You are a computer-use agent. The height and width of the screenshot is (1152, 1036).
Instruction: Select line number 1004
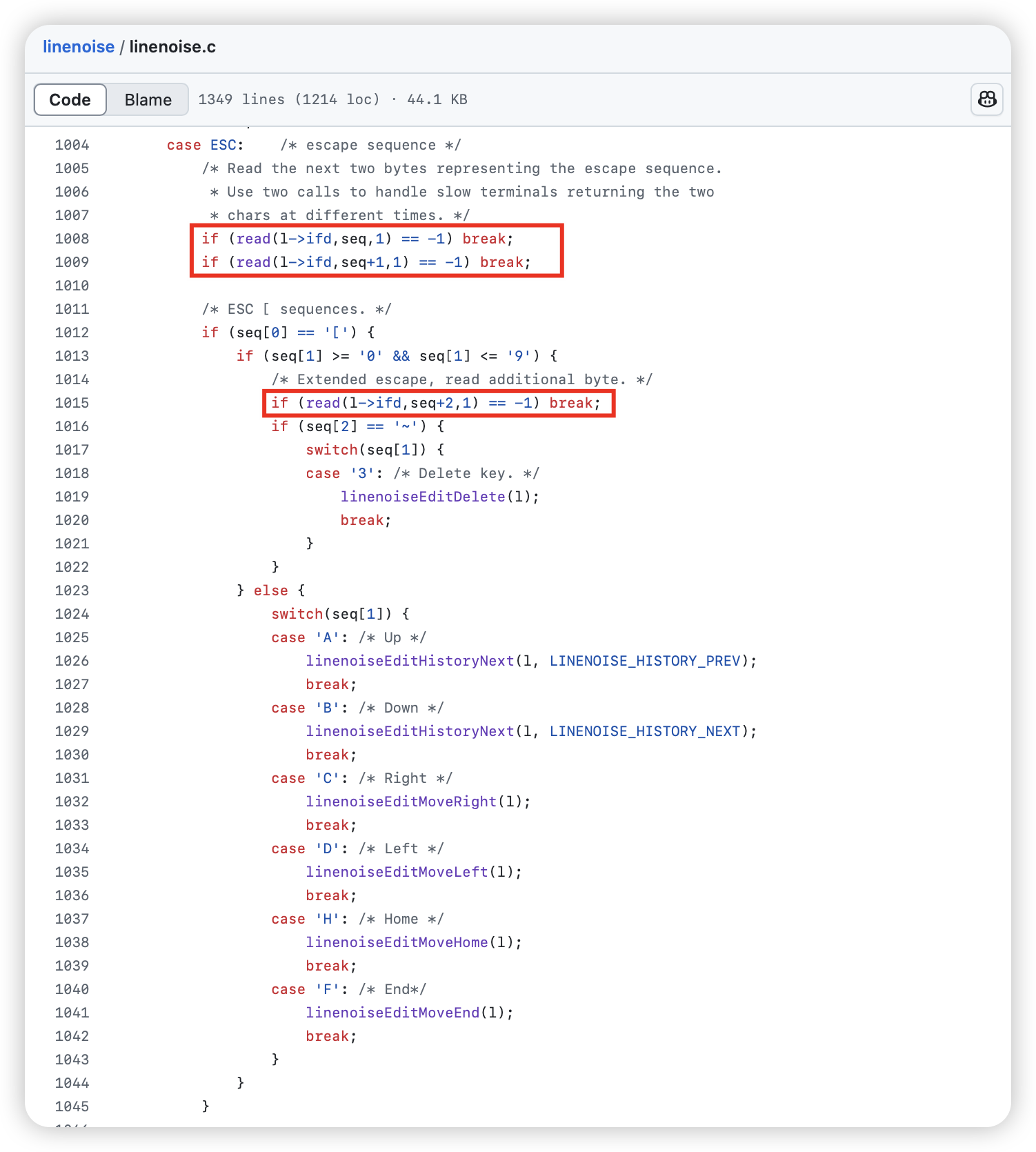72,145
